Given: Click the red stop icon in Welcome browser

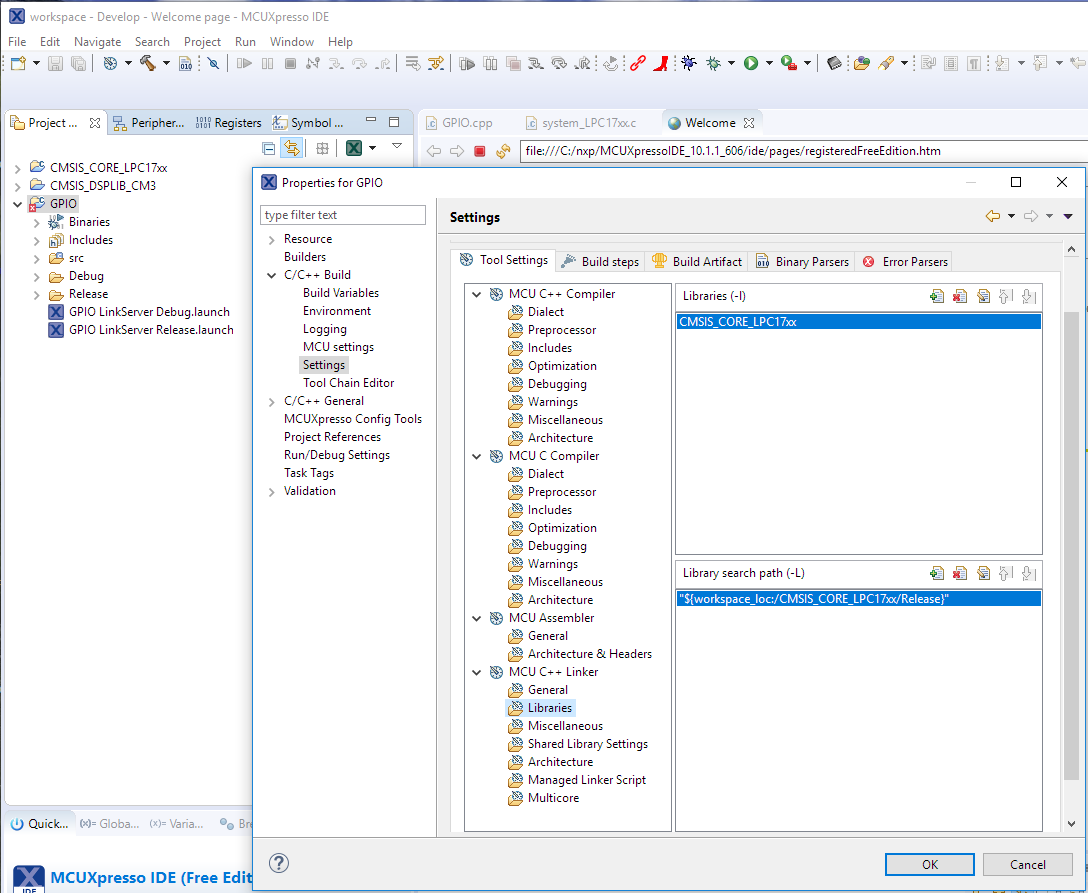Looking at the screenshot, I should (x=479, y=151).
